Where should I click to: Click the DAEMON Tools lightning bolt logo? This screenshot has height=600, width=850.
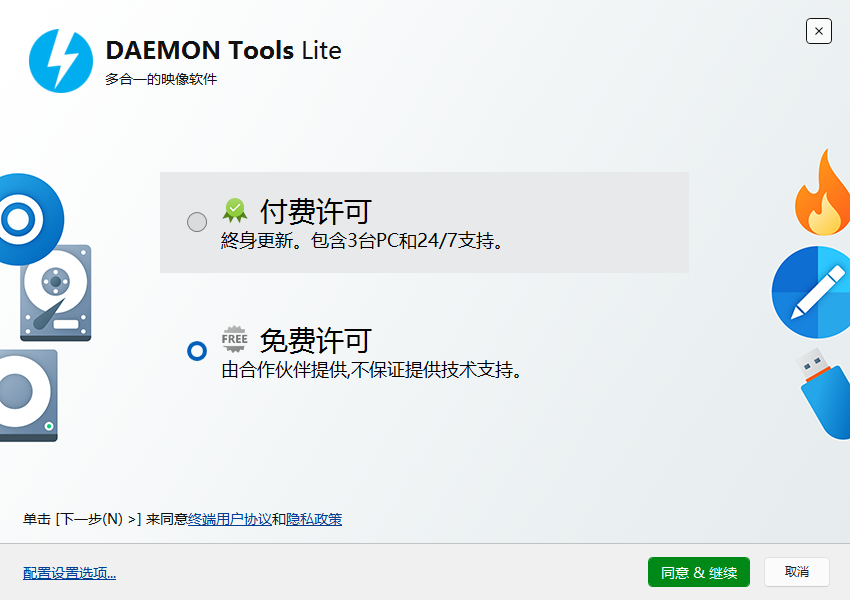pyautogui.click(x=60, y=60)
